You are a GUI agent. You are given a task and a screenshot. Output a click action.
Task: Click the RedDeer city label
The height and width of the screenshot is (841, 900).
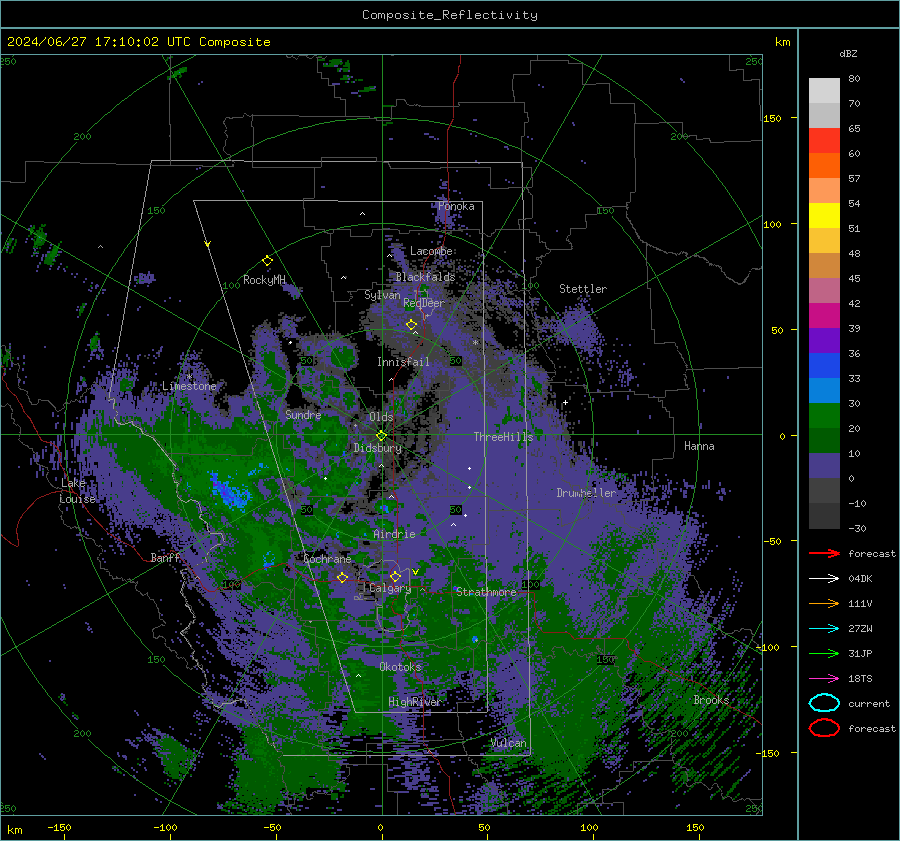tap(424, 303)
